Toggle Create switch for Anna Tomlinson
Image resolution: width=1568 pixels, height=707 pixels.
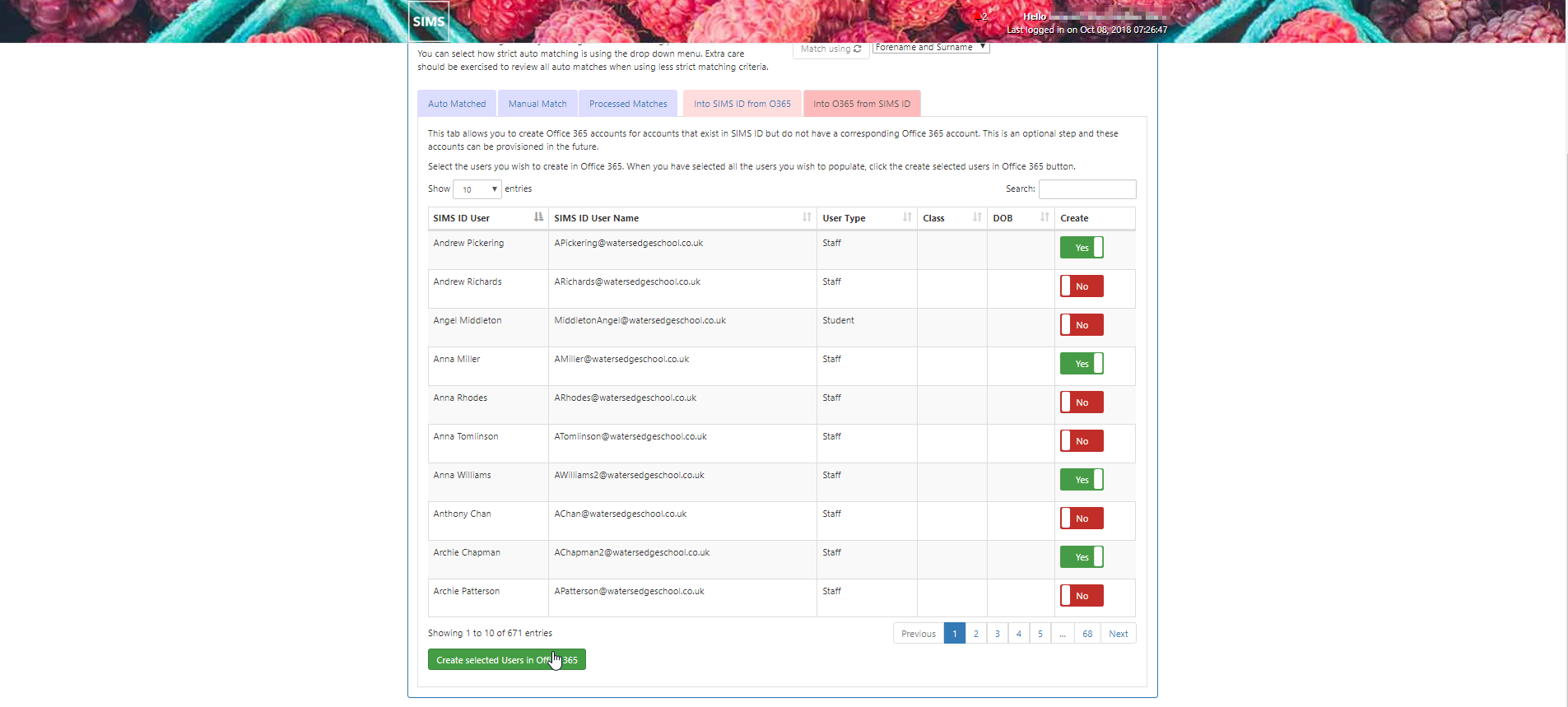click(x=1082, y=441)
